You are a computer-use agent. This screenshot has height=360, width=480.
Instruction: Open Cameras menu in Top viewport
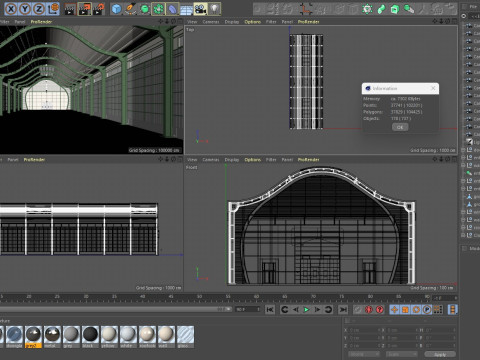tap(211, 22)
